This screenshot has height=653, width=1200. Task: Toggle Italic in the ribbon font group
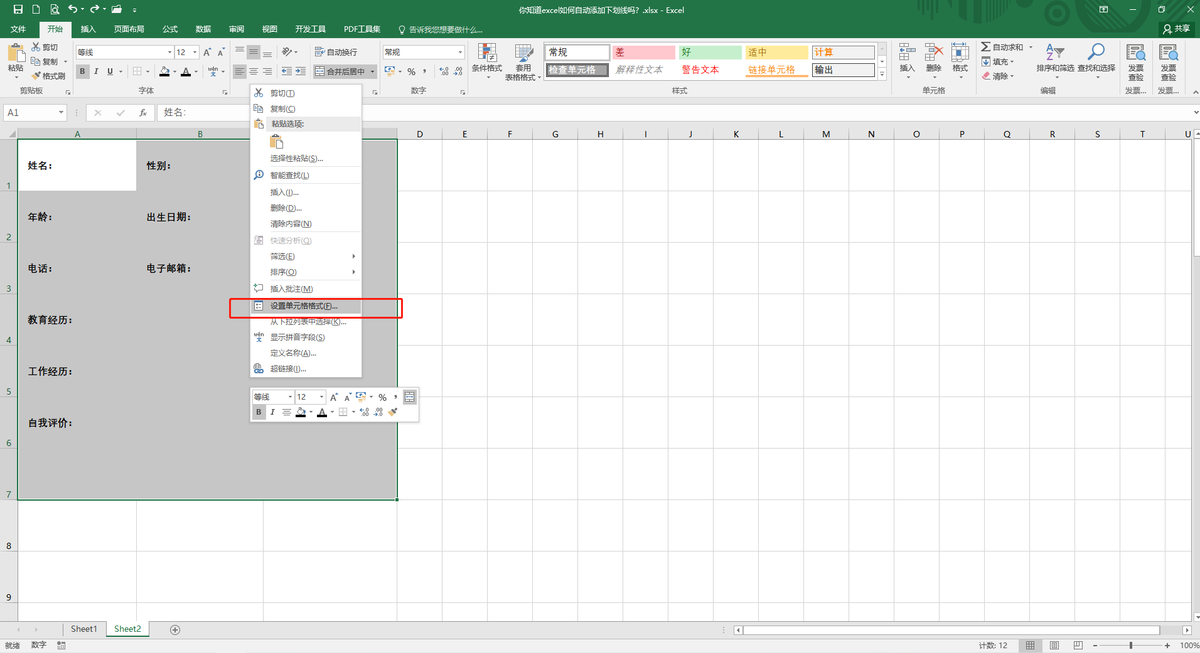[96, 71]
